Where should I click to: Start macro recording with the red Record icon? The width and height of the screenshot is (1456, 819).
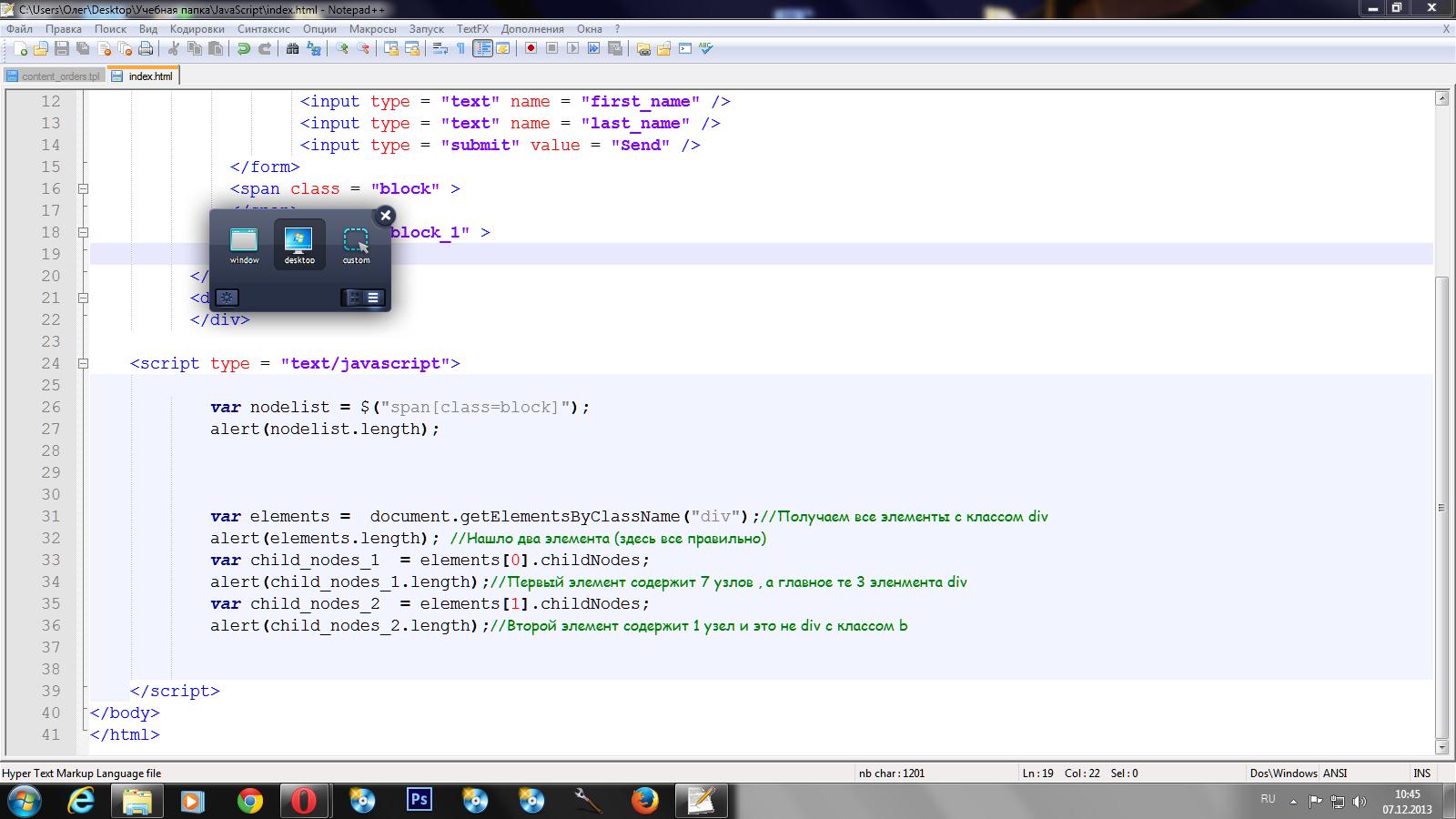[x=531, y=48]
